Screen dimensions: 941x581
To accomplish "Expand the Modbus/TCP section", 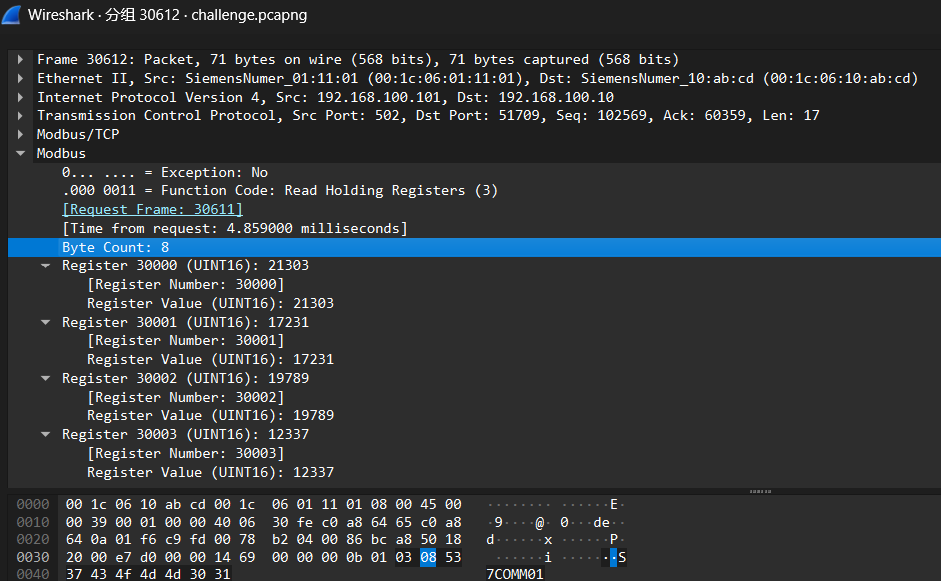I will [21, 135].
